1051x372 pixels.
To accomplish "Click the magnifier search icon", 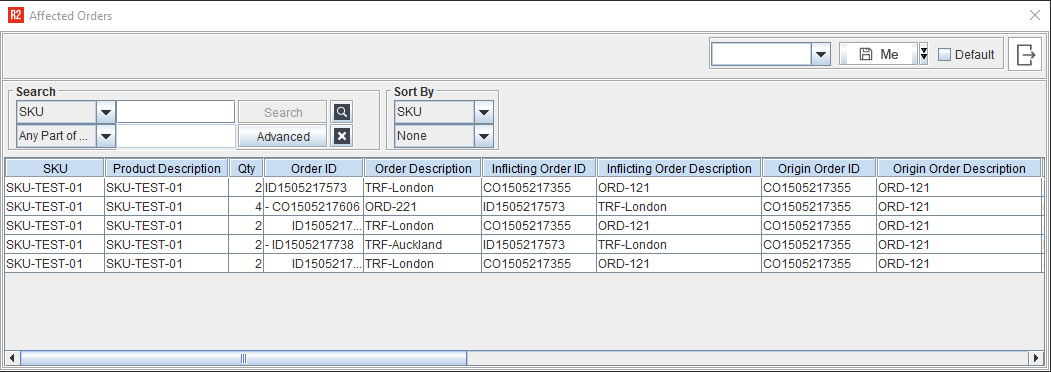I will coord(342,112).
